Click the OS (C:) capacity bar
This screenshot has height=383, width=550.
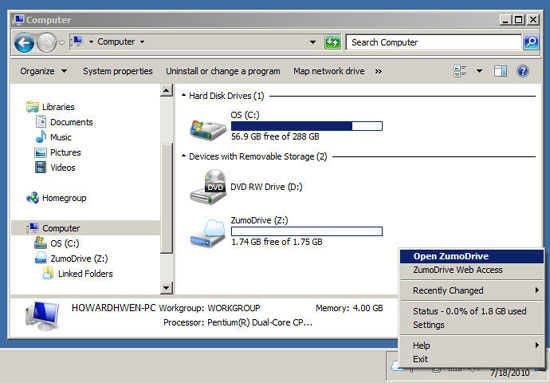[x=307, y=126]
